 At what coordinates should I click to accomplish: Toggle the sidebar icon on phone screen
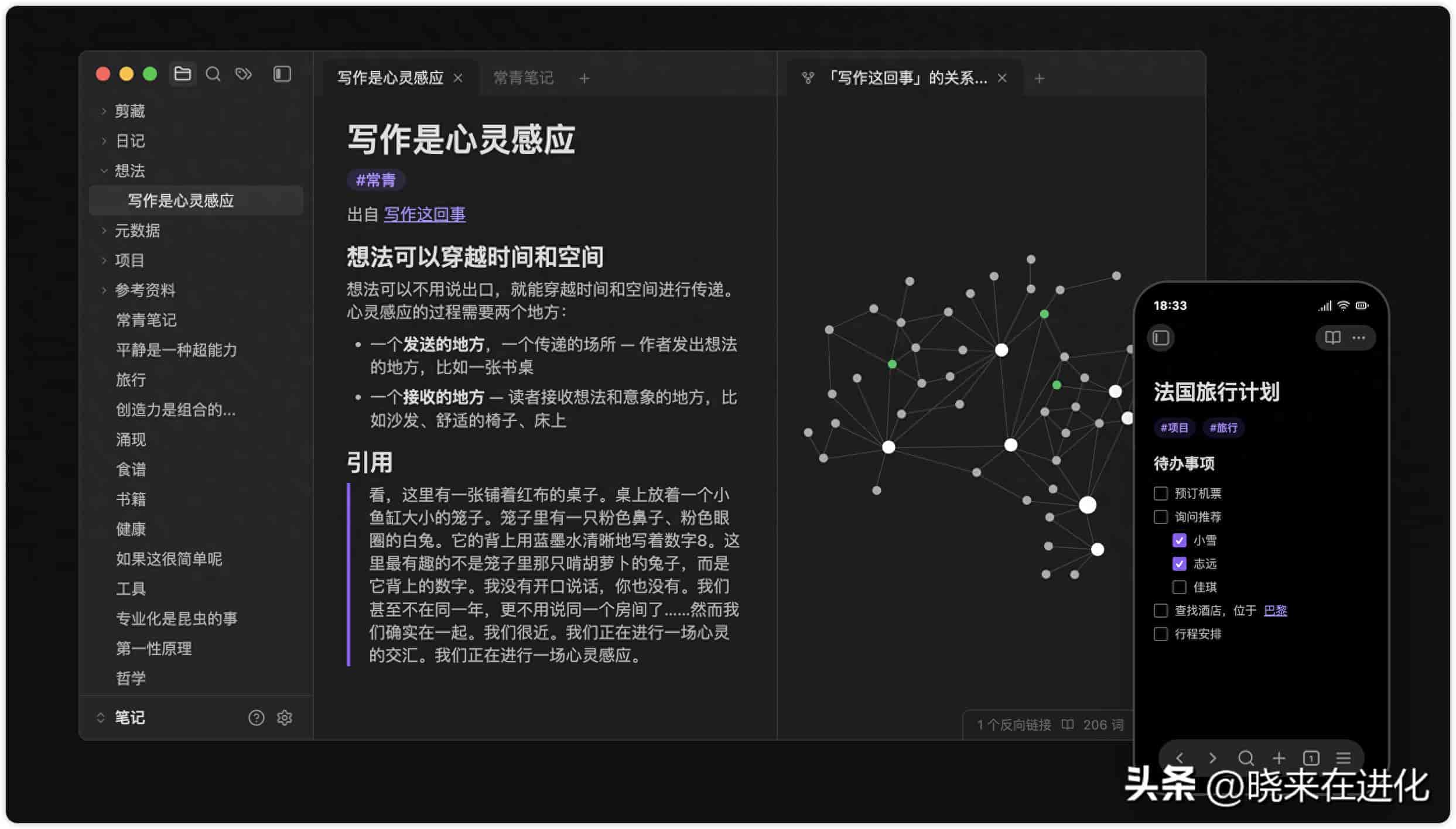point(1161,338)
